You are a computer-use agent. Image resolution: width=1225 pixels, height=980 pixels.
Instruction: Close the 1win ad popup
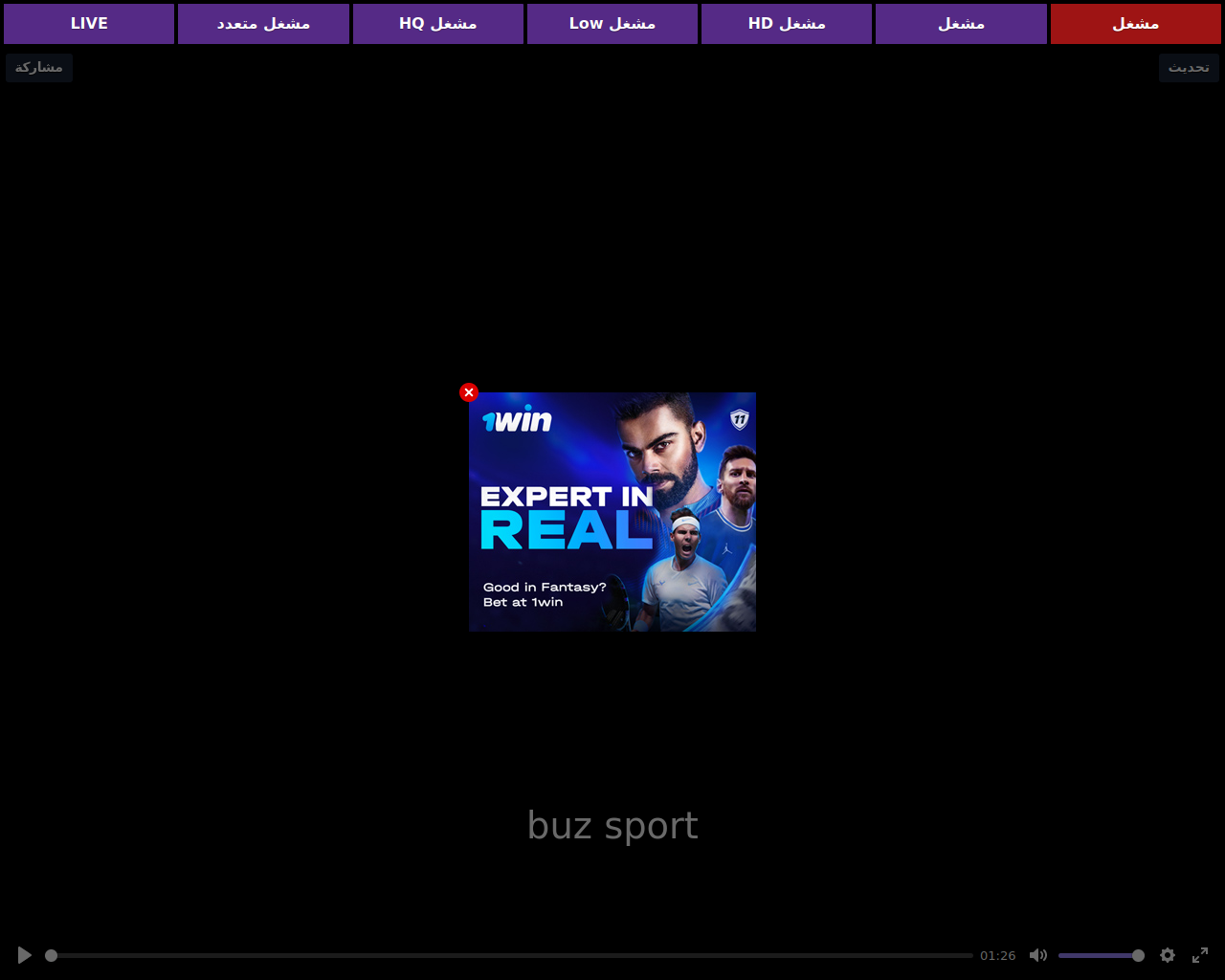click(468, 392)
